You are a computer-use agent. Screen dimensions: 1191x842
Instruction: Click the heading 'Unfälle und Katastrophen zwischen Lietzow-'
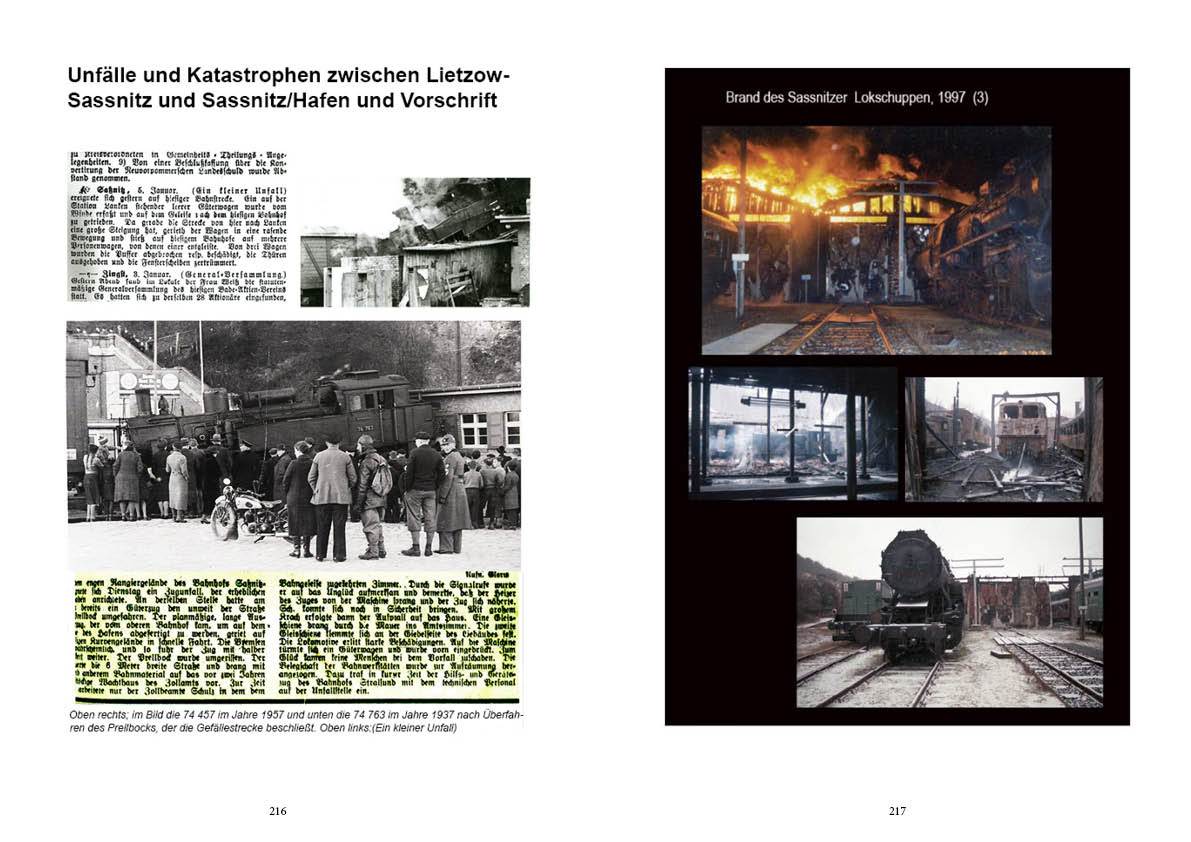pos(289,75)
